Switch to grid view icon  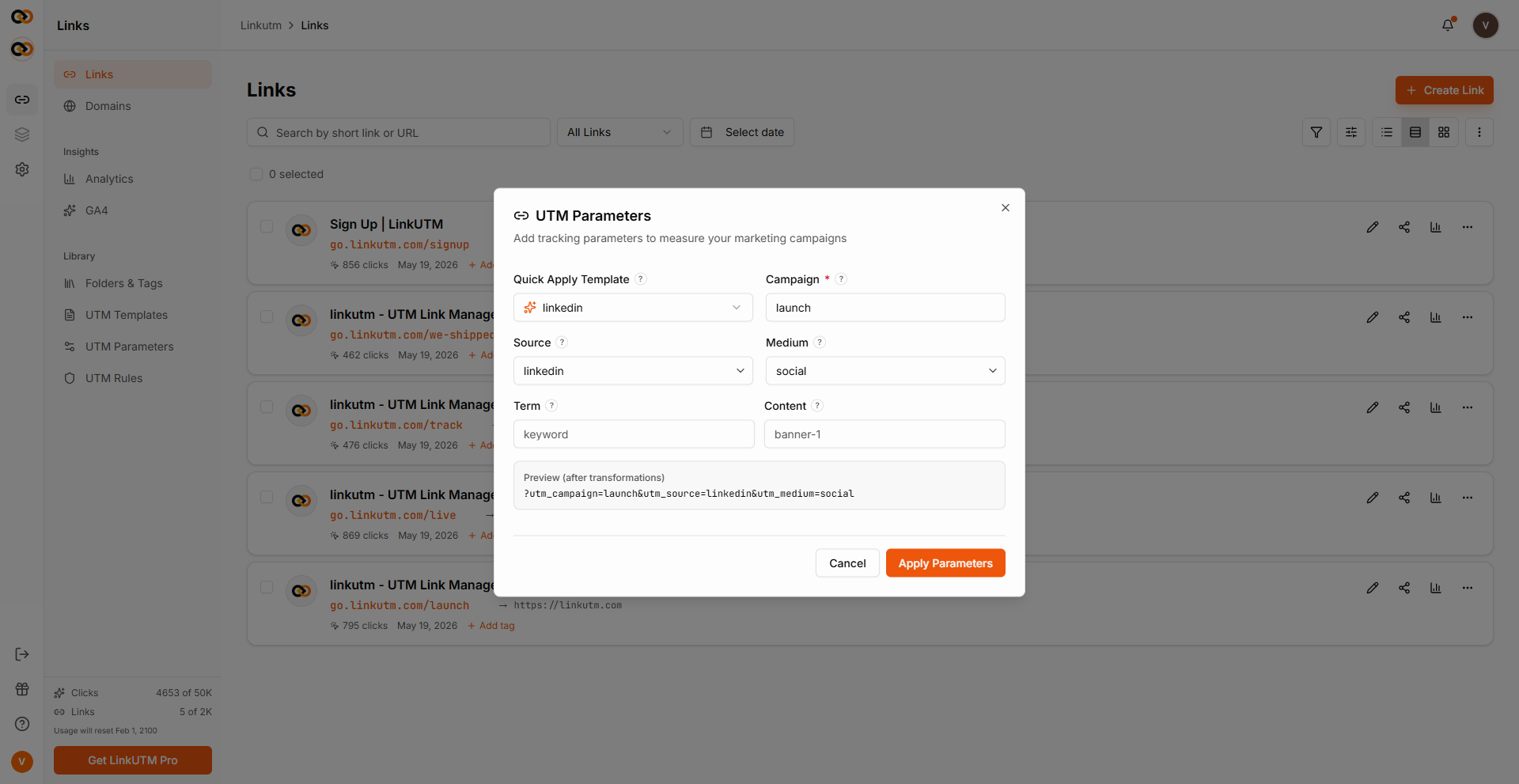(1444, 132)
